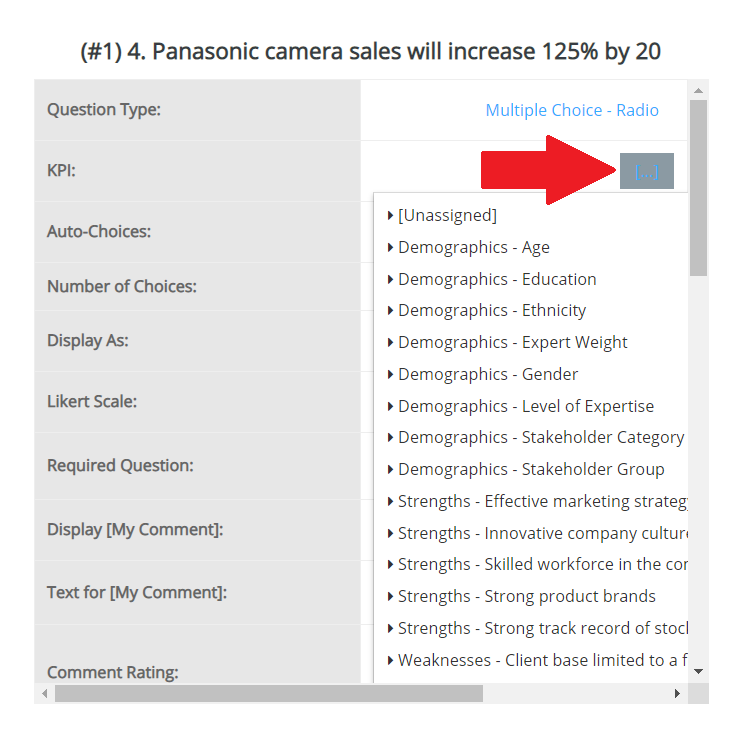Click the vertical scrollbar down arrow
The image size is (745, 739).
point(698,671)
